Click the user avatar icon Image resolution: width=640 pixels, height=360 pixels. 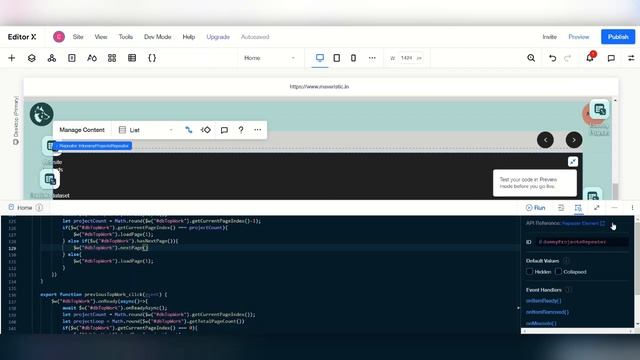[x=59, y=37]
